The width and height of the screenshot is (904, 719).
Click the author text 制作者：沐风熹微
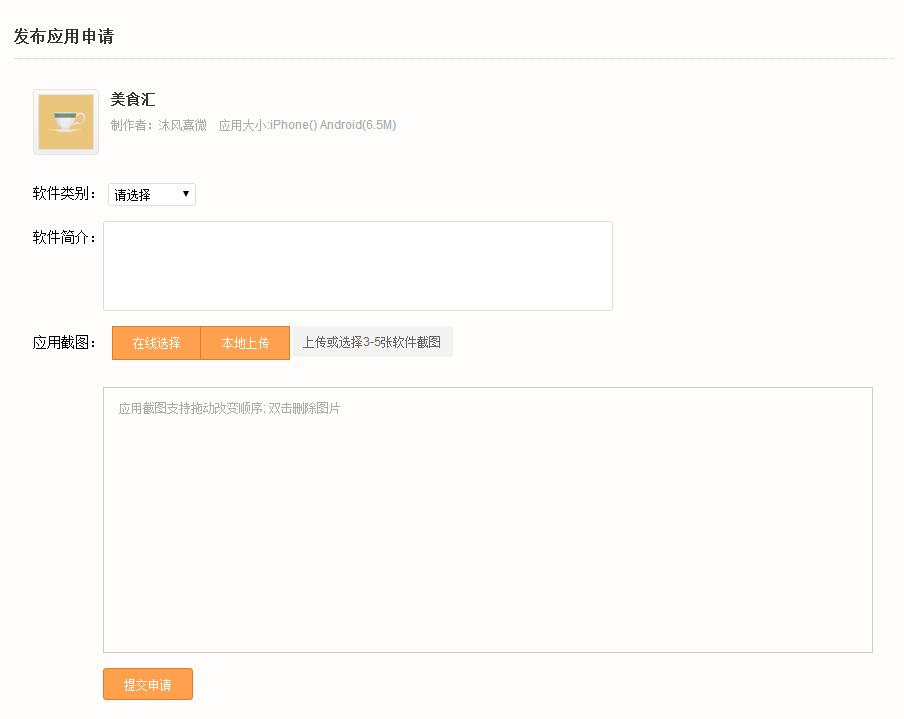(x=159, y=125)
